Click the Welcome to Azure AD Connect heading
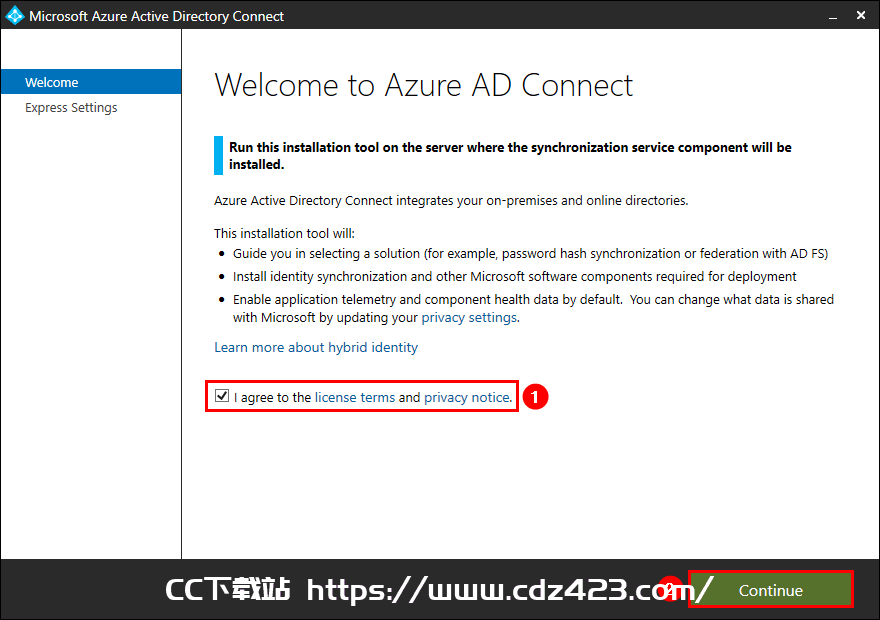 click(x=424, y=85)
